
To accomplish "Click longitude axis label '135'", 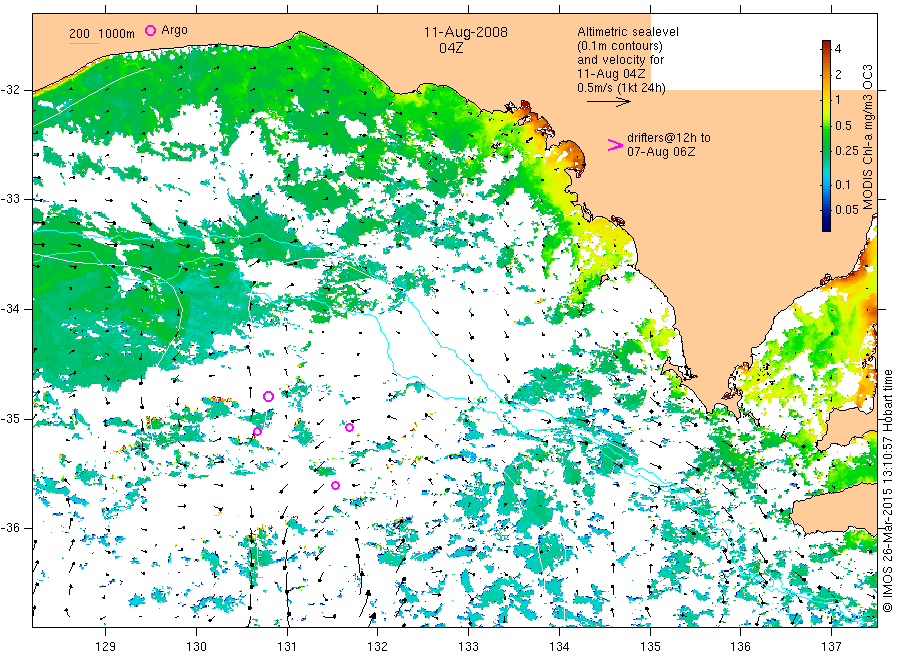I will pos(650,647).
